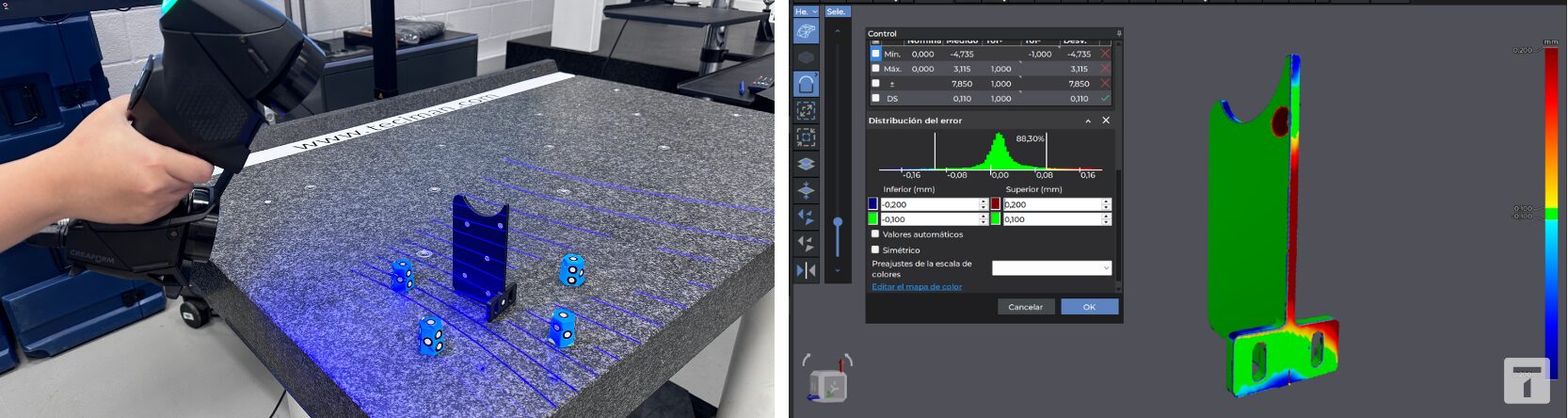1568x418 pixels.
Task: Open the Editar el mapa de color link
Action: click(917, 287)
